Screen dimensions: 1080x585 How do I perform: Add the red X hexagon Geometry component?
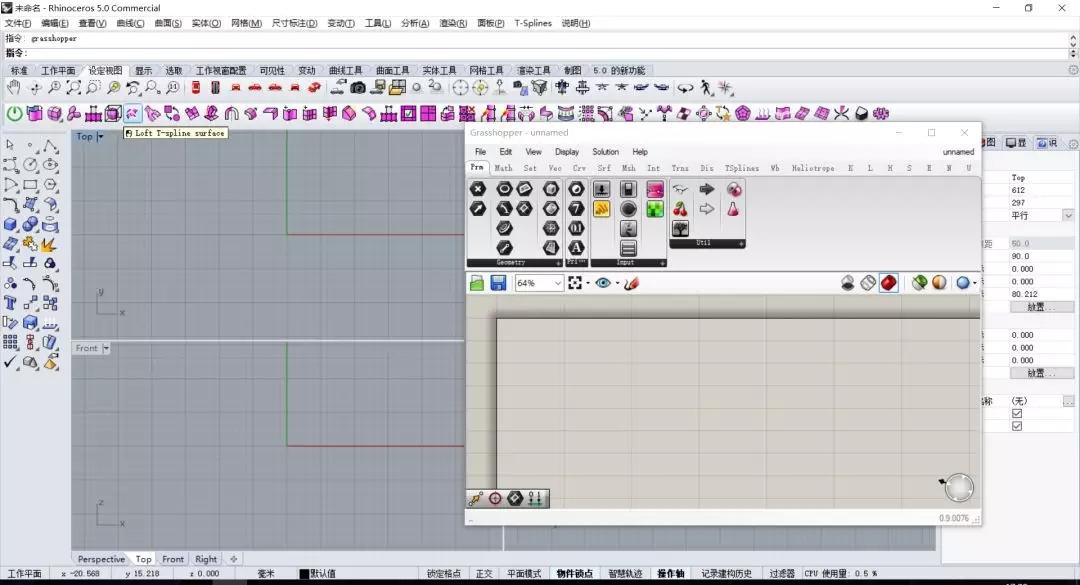pyautogui.click(x=477, y=189)
